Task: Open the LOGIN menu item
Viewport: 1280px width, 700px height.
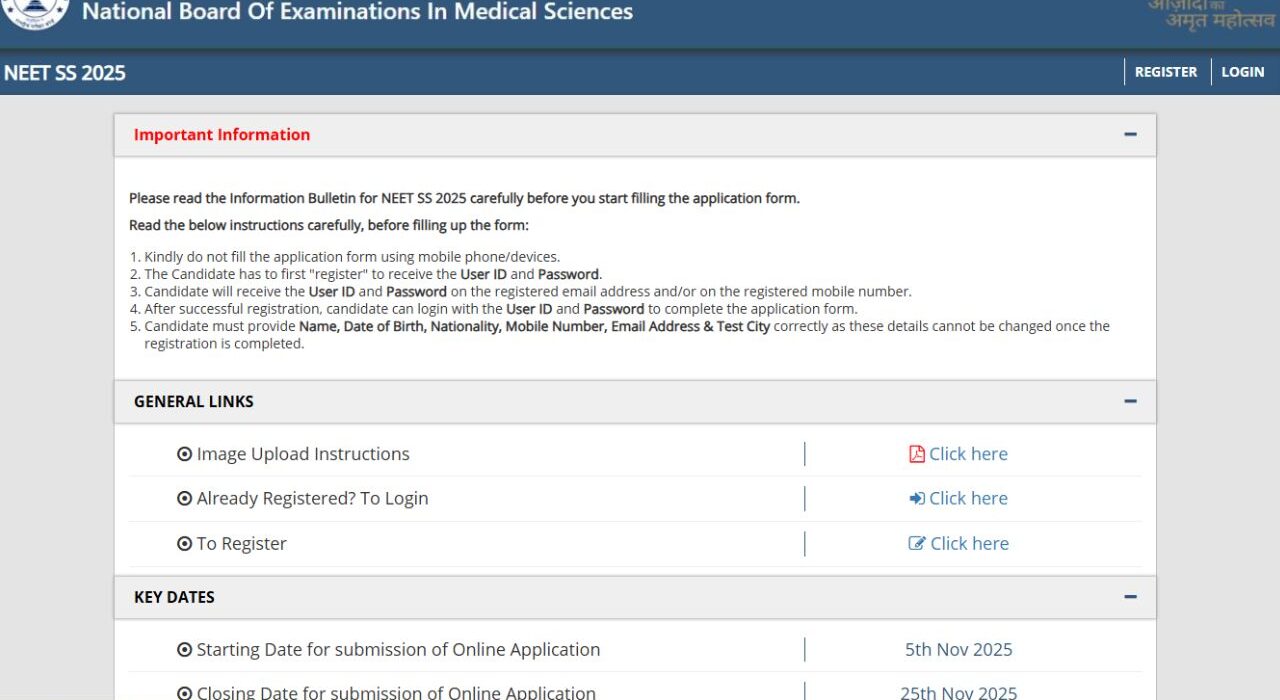Action: (x=1242, y=71)
